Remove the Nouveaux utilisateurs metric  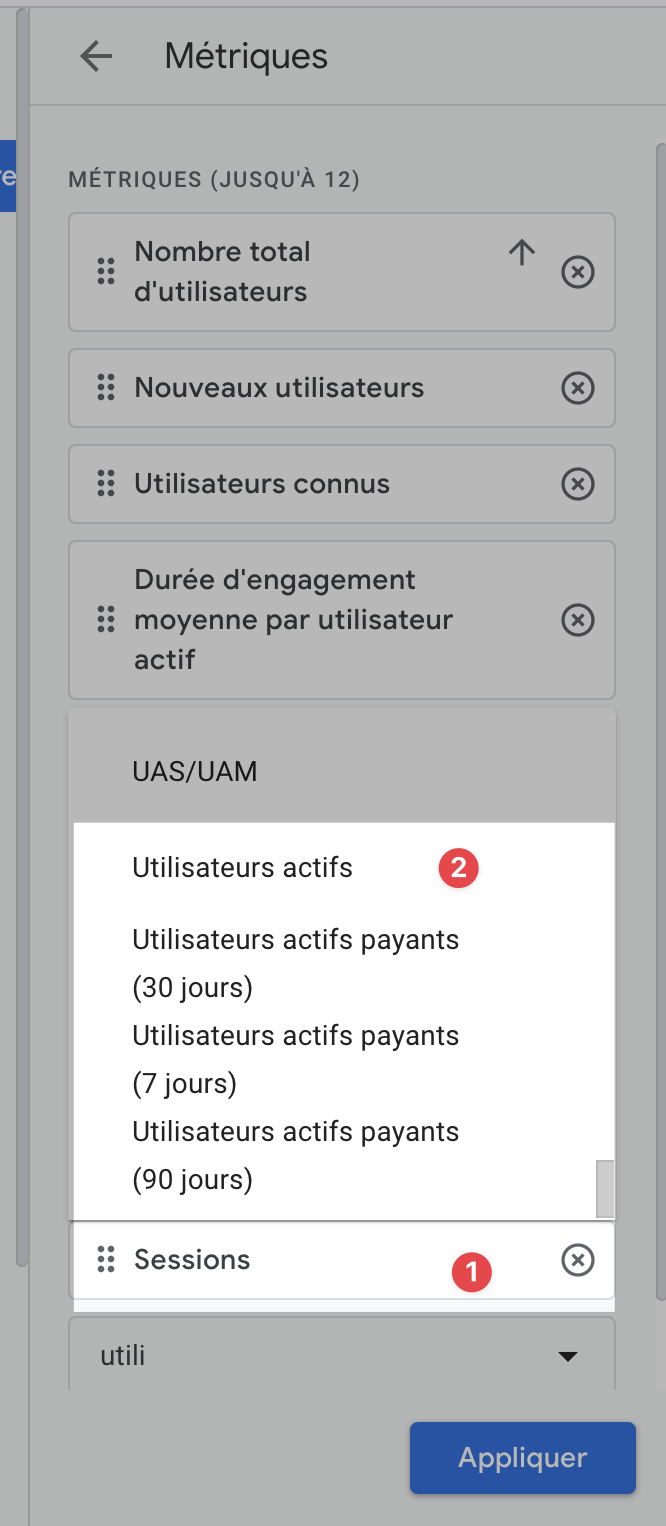pyautogui.click(x=578, y=388)
